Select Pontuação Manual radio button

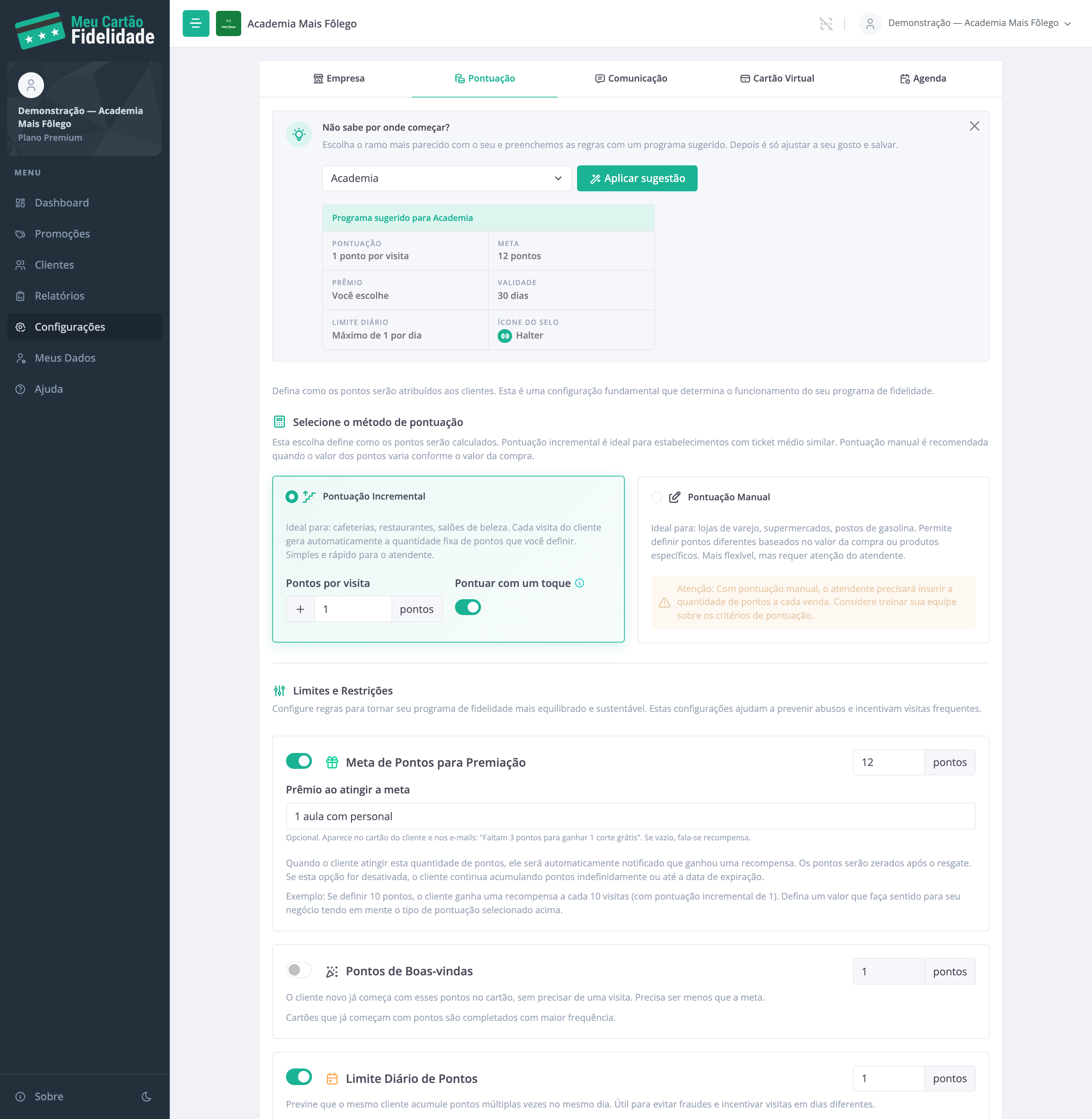[657, 497]
